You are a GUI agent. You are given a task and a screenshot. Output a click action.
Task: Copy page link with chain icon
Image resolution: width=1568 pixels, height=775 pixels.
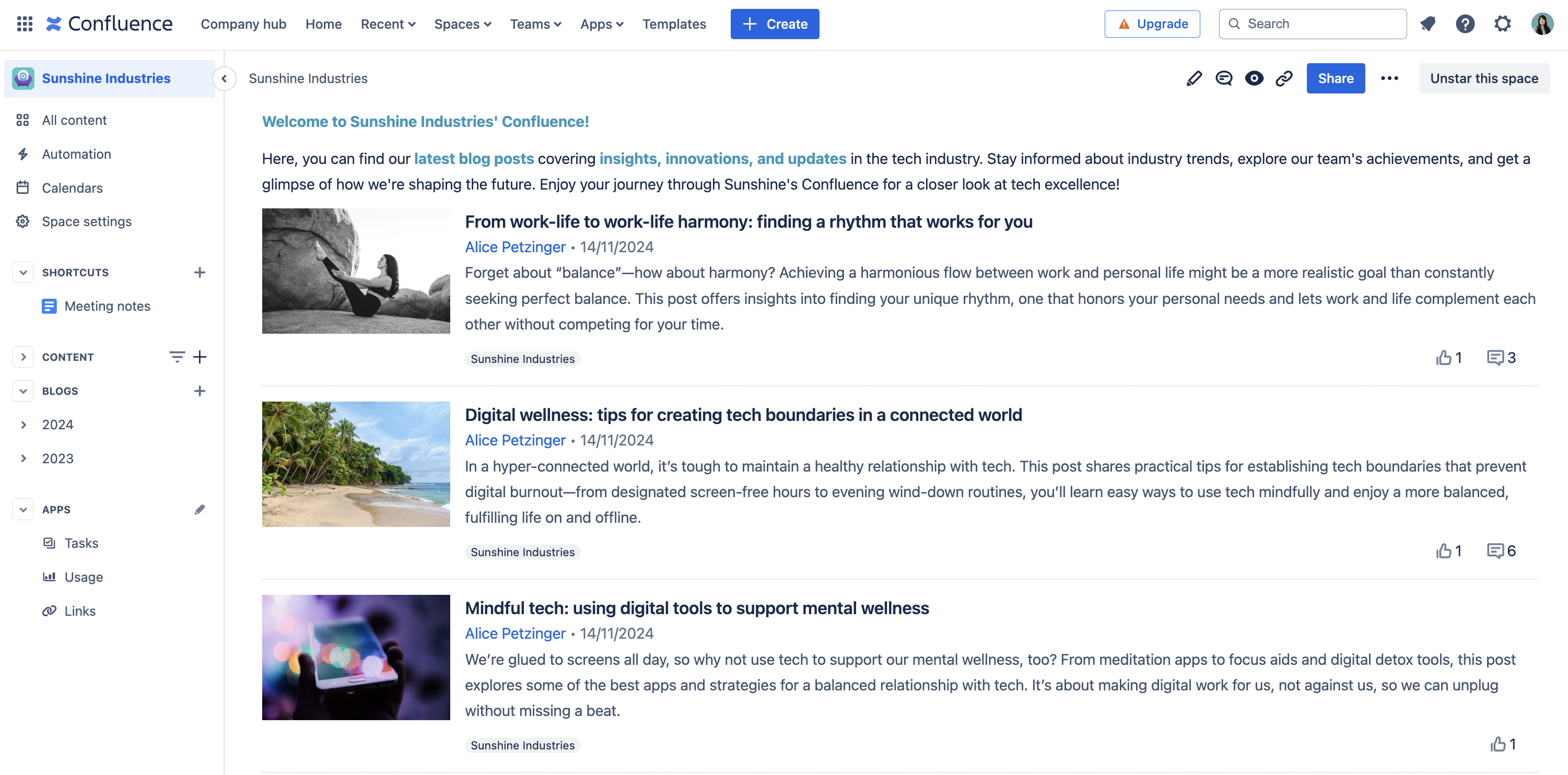(x=1284, y=78)
